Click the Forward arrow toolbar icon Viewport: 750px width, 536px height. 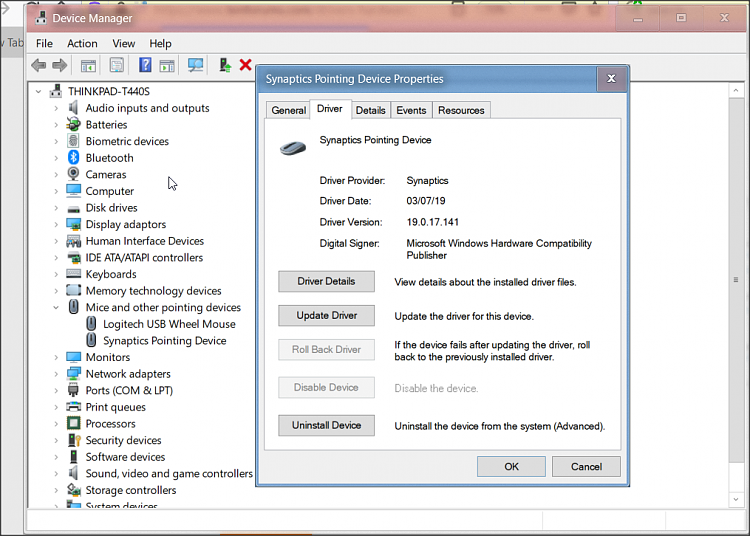[59, 65]
